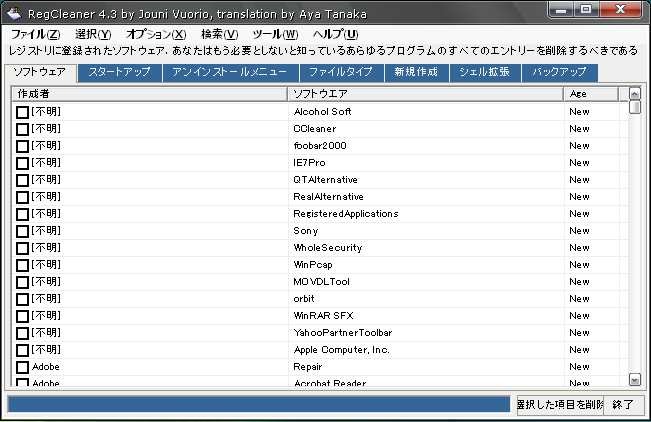Go to the バックアップ tab

[560, 73]
